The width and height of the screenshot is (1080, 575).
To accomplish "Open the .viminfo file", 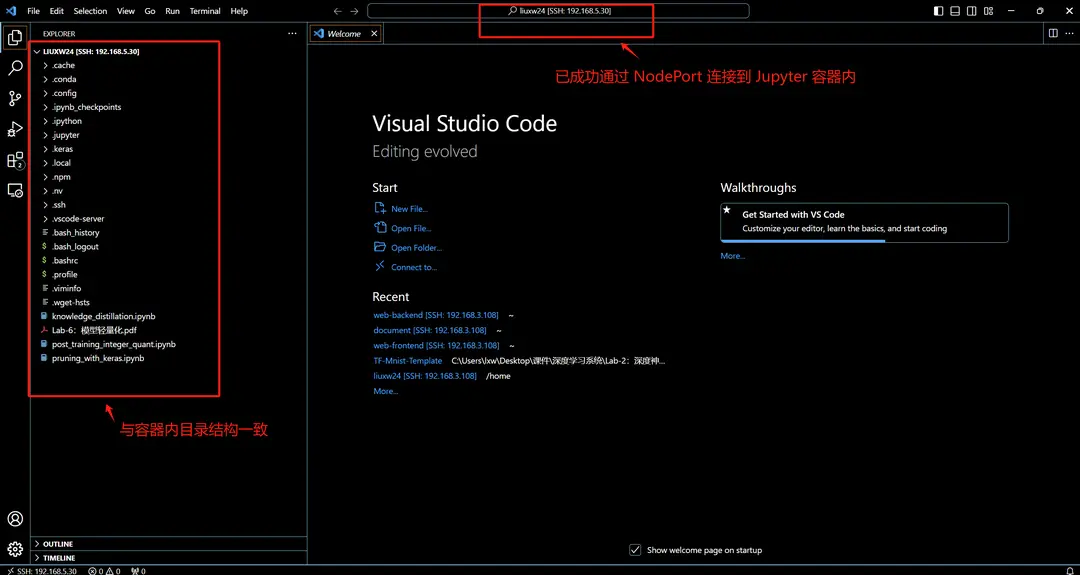I will (66, 288).
